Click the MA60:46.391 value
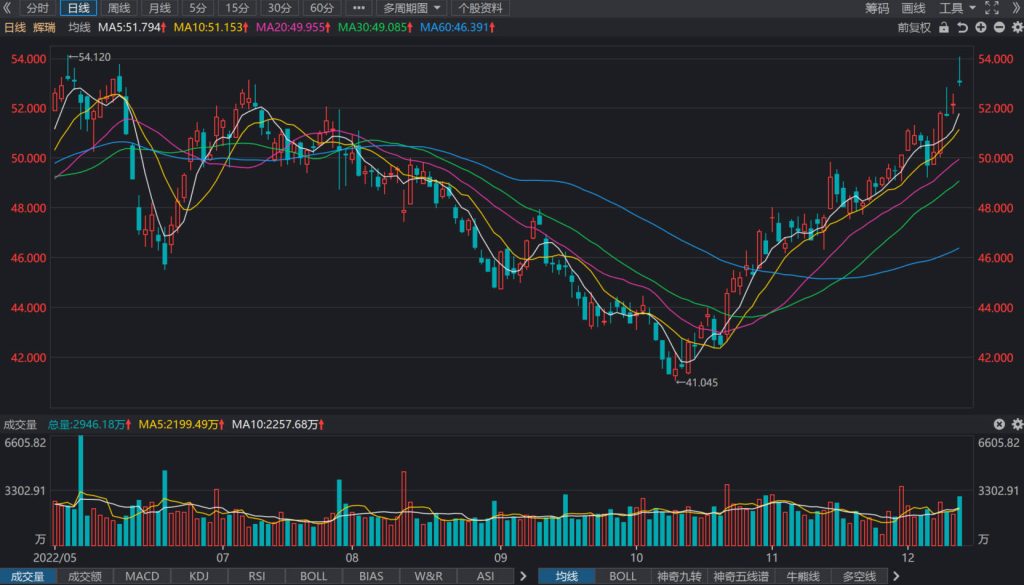 (457, 27)
